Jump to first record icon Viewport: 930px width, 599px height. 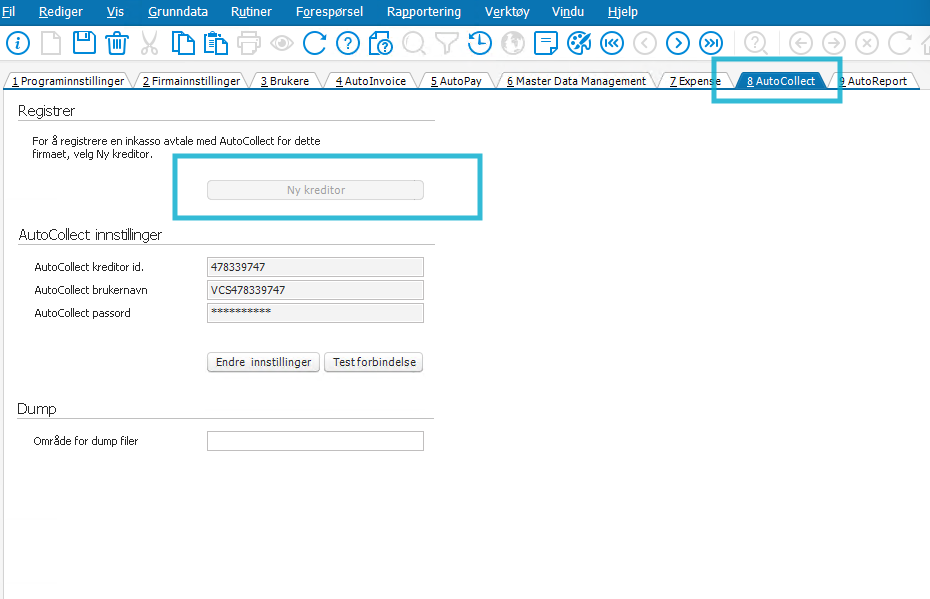coord(611,43)
